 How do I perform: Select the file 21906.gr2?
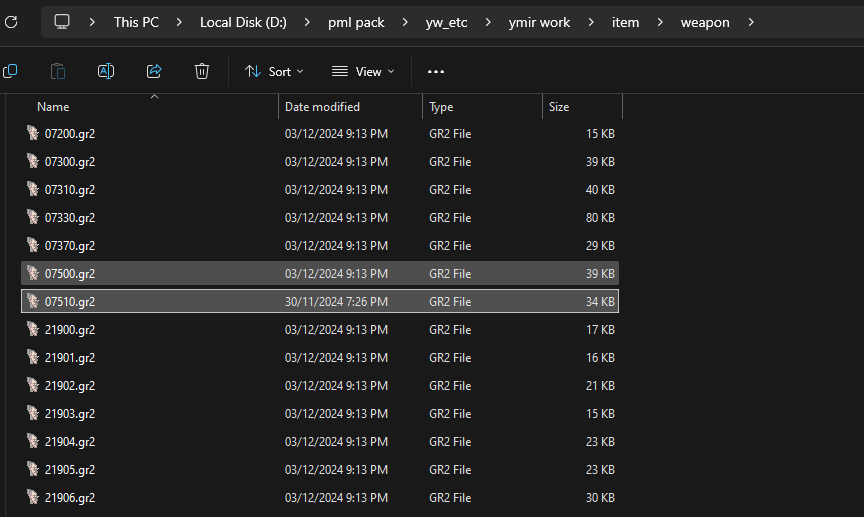pos(70,497)
